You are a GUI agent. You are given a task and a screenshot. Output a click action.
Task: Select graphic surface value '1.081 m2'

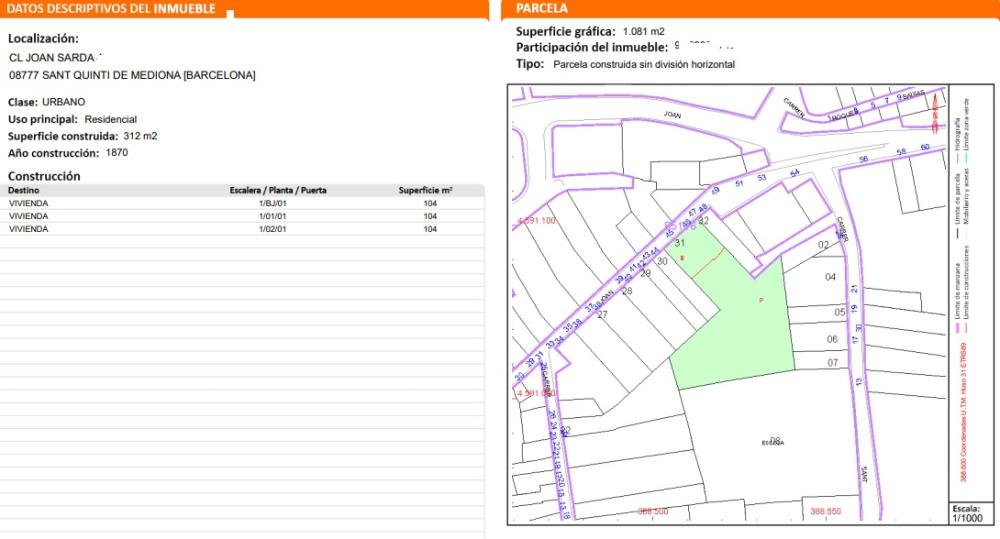[x=643, y=31]
